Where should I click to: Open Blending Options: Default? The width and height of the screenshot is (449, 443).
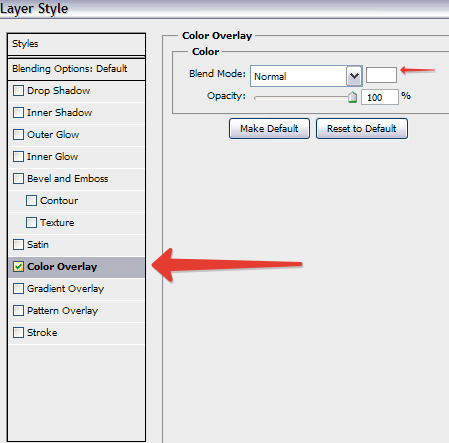click(x=76, y=69)
